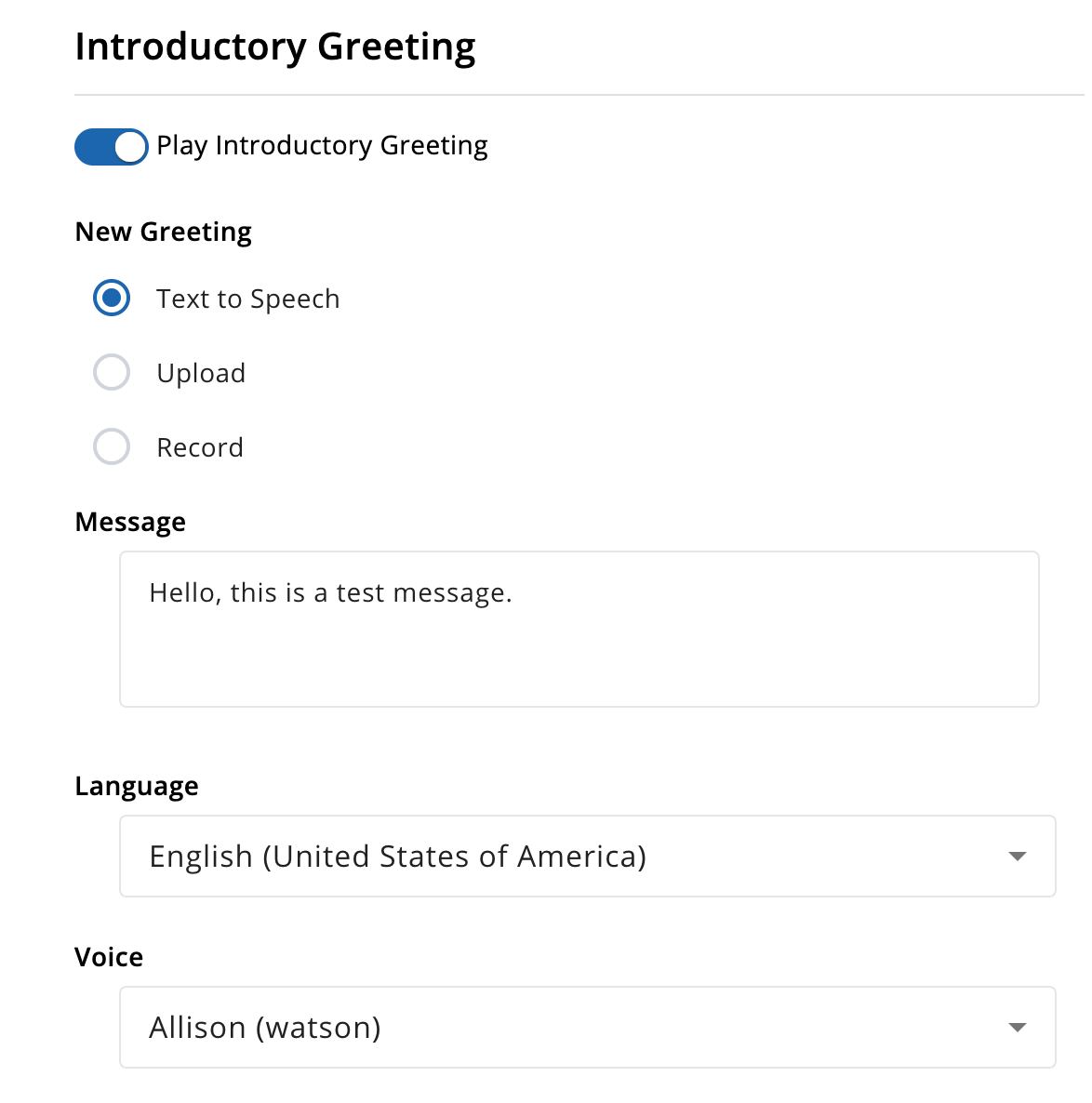Toggle the Play Introductory Greeting switch
The width and height of the screenshot is (1092, 1103).
tap(111, 147)
